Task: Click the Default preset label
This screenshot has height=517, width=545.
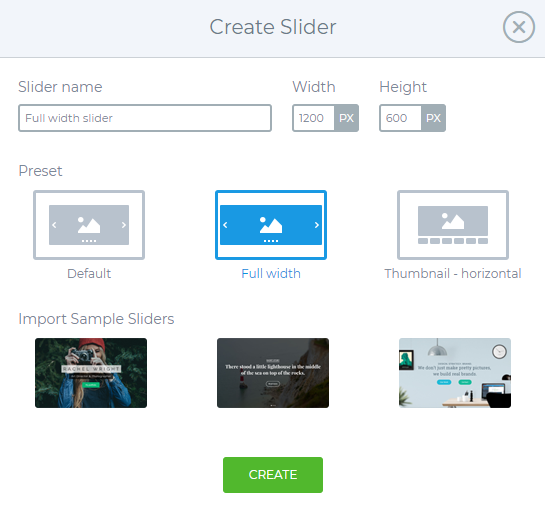Action: (x=89, y=274)
